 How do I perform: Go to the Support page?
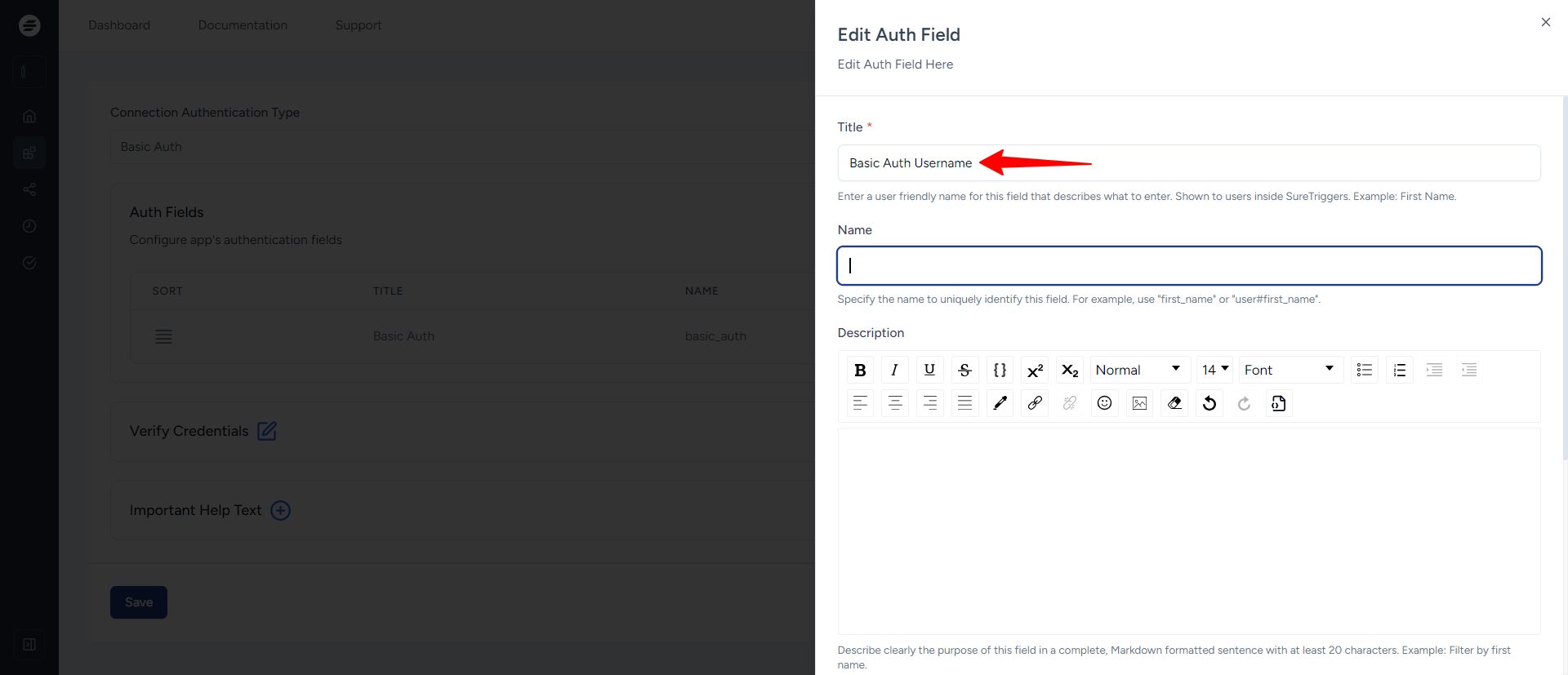point(359,25)
